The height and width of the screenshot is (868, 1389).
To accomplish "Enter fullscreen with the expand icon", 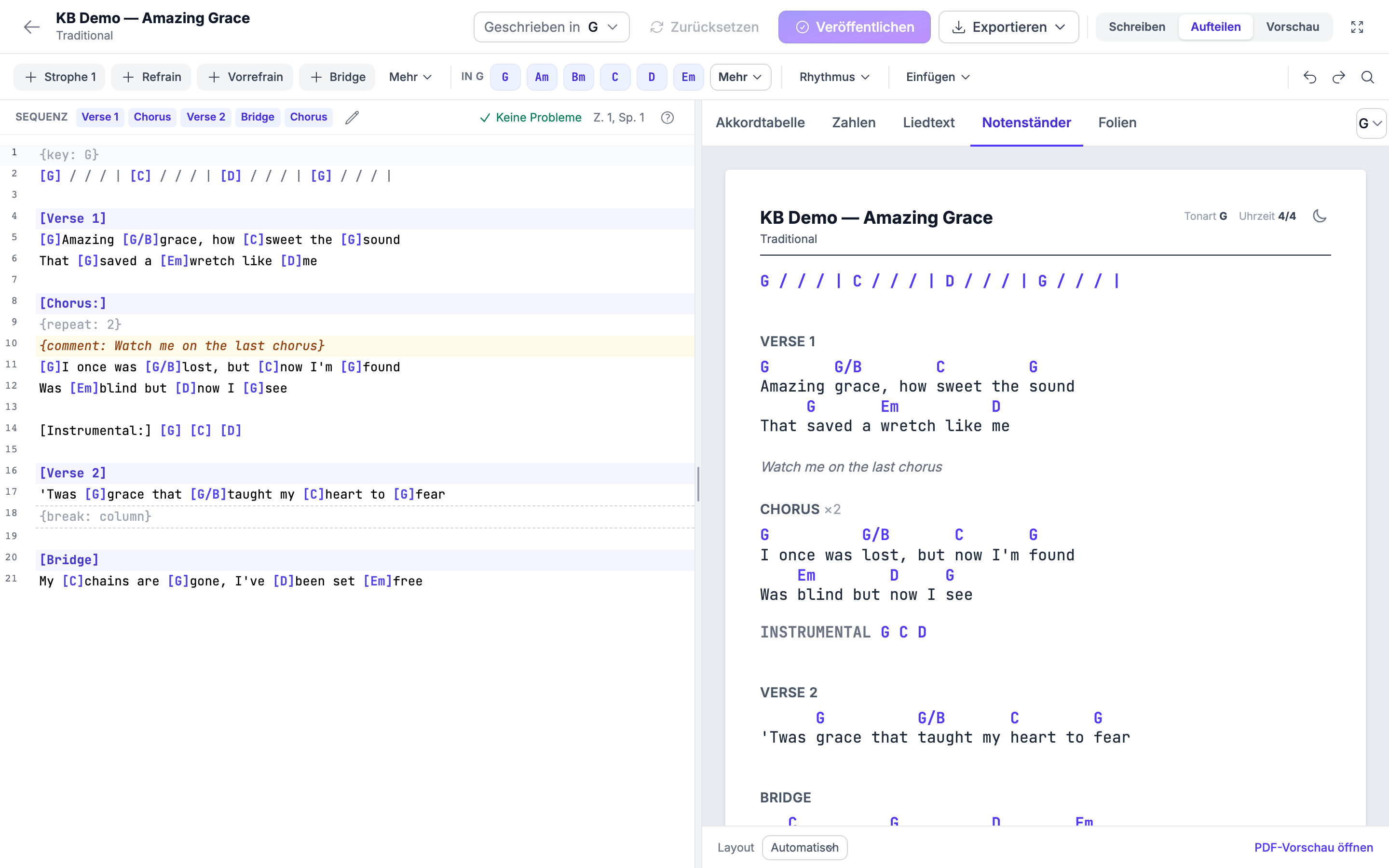I will click(x=1357, y=27).
